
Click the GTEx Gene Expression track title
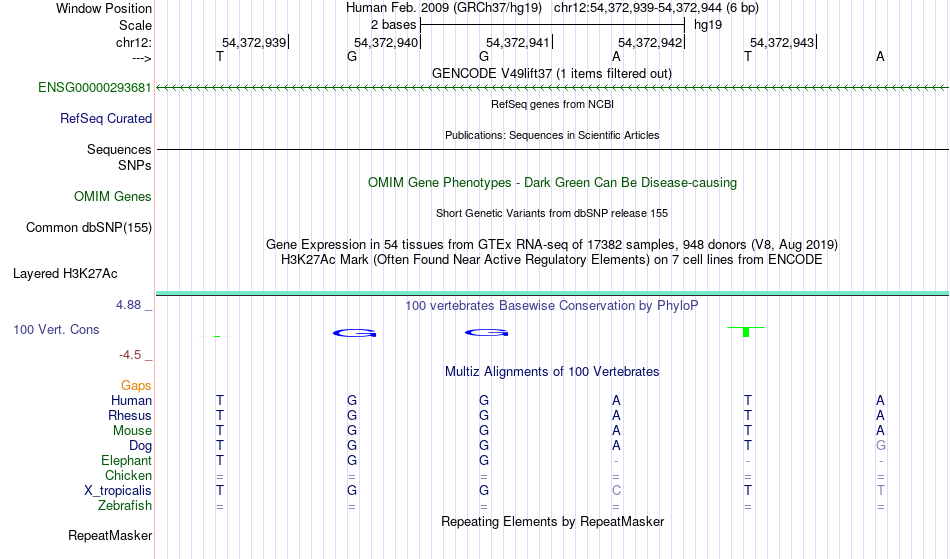tap(552, 245)
